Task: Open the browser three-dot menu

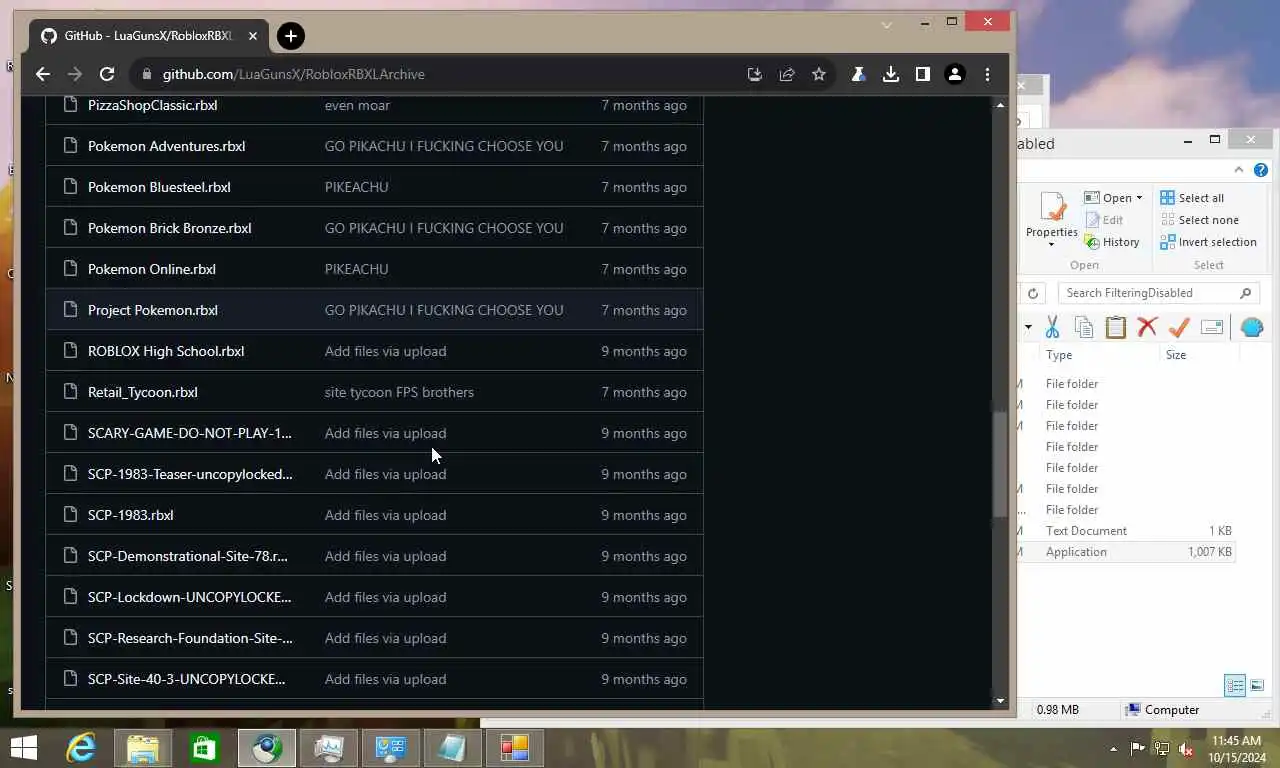Action: (987, 74)
